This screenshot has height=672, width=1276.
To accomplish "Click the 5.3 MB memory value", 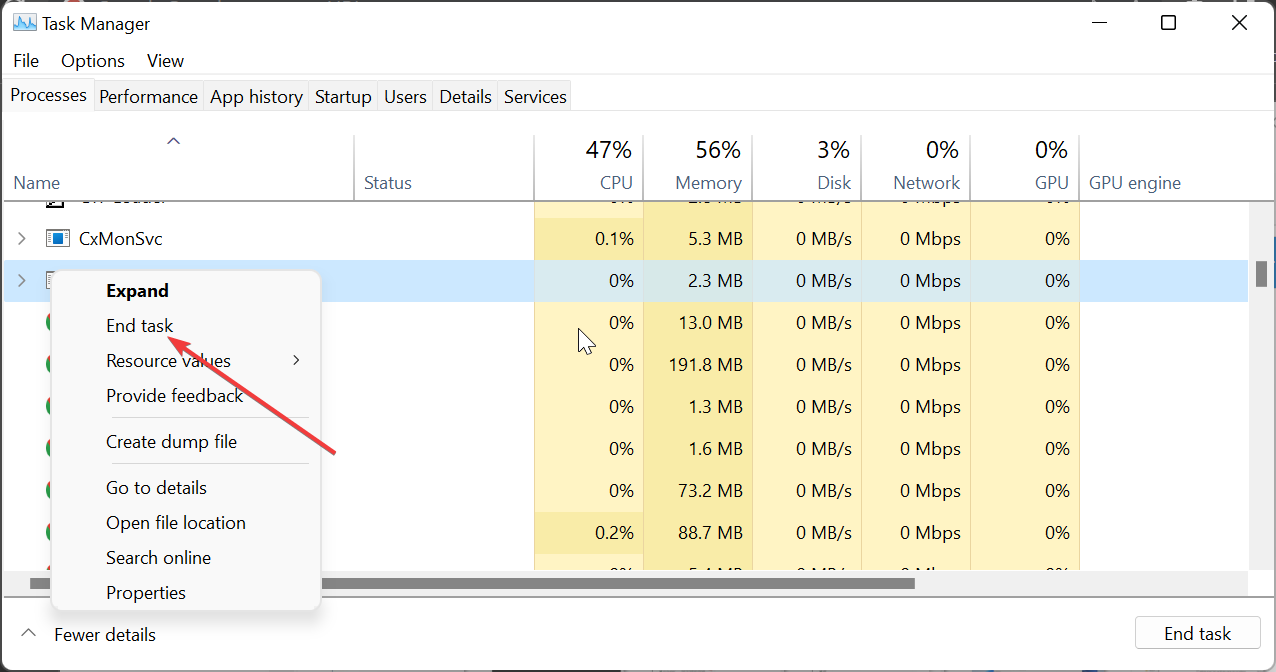I will pos(717,239).
